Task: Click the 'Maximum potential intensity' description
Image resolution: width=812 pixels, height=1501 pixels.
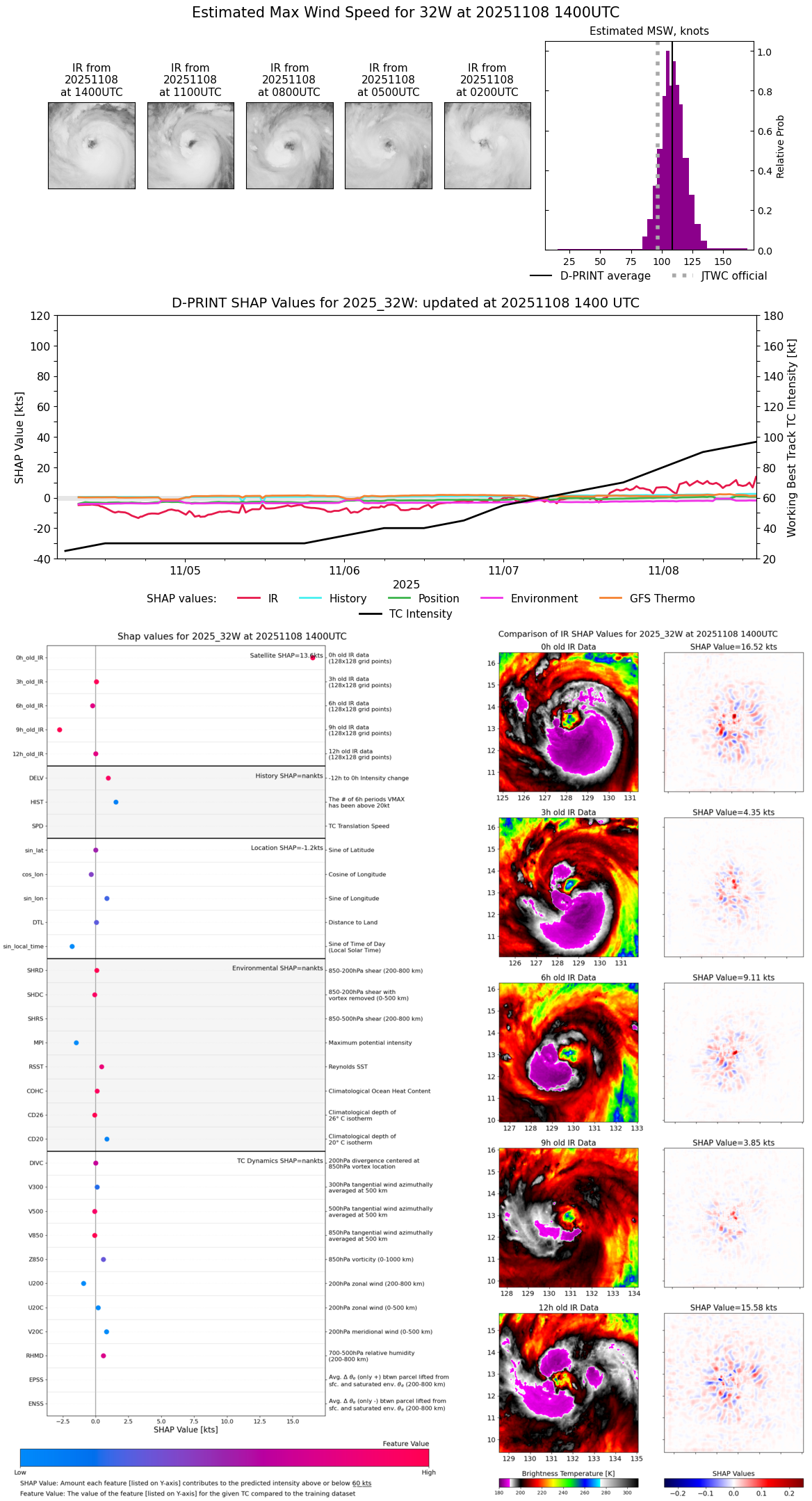Action: tap(371, 1043)
